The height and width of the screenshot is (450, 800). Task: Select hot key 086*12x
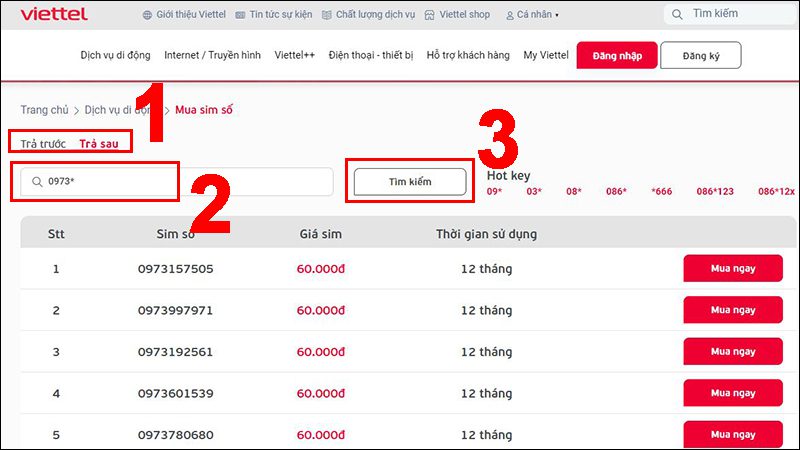[x=776, y=191]
